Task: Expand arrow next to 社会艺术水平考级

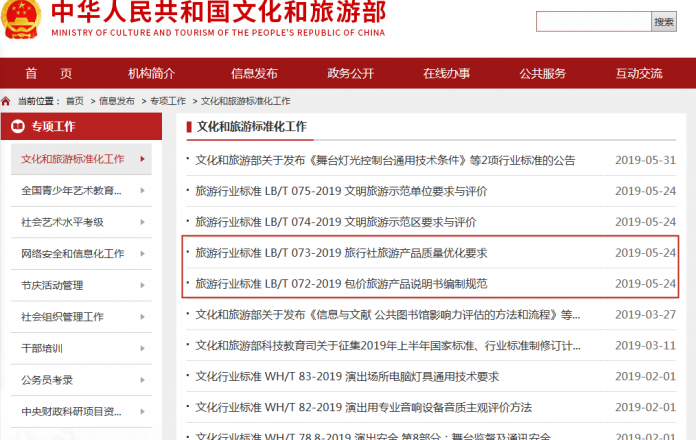Action: (144, 222)
